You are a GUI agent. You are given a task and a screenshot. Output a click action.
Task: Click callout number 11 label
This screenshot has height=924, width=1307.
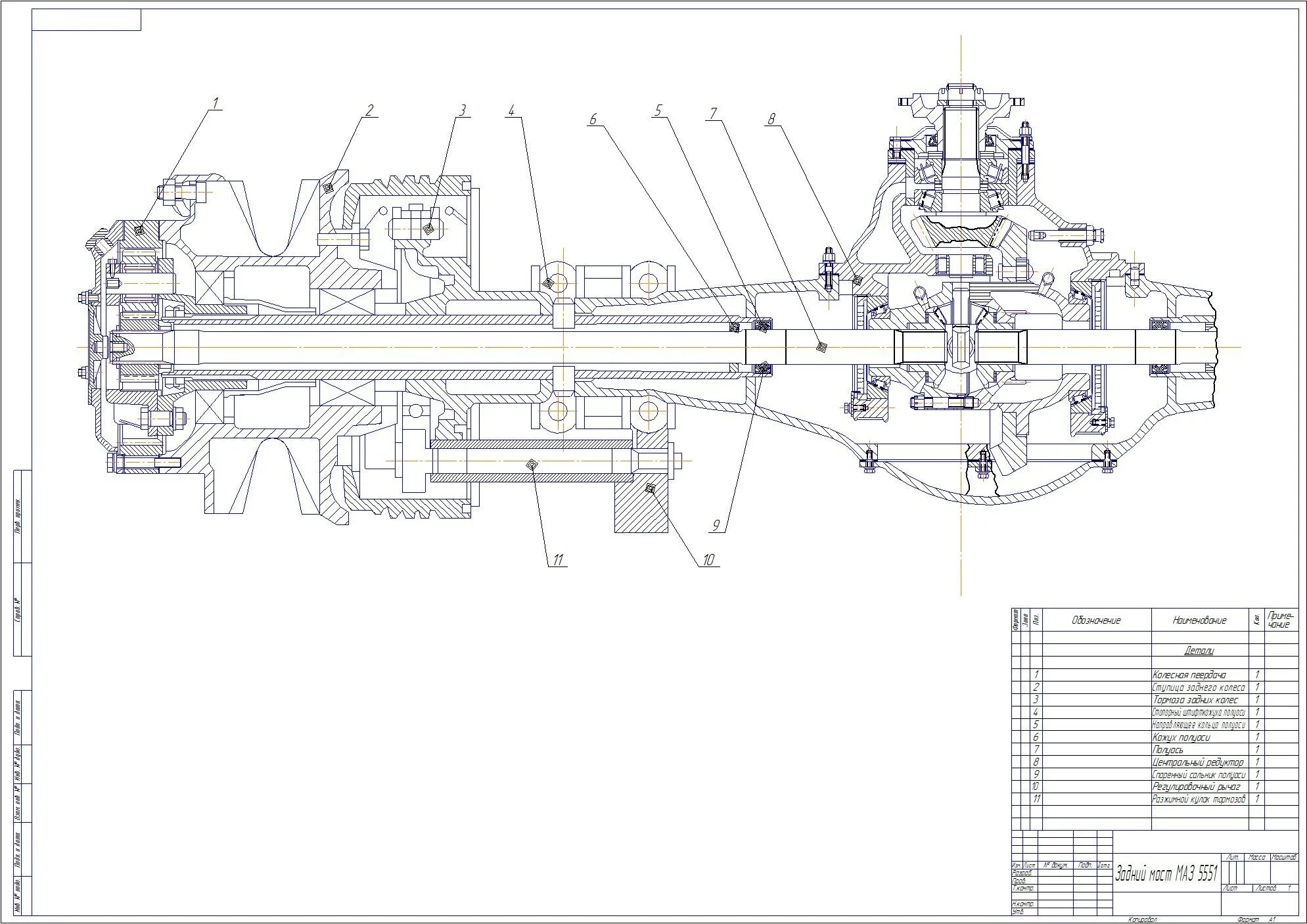pos(557,560)
